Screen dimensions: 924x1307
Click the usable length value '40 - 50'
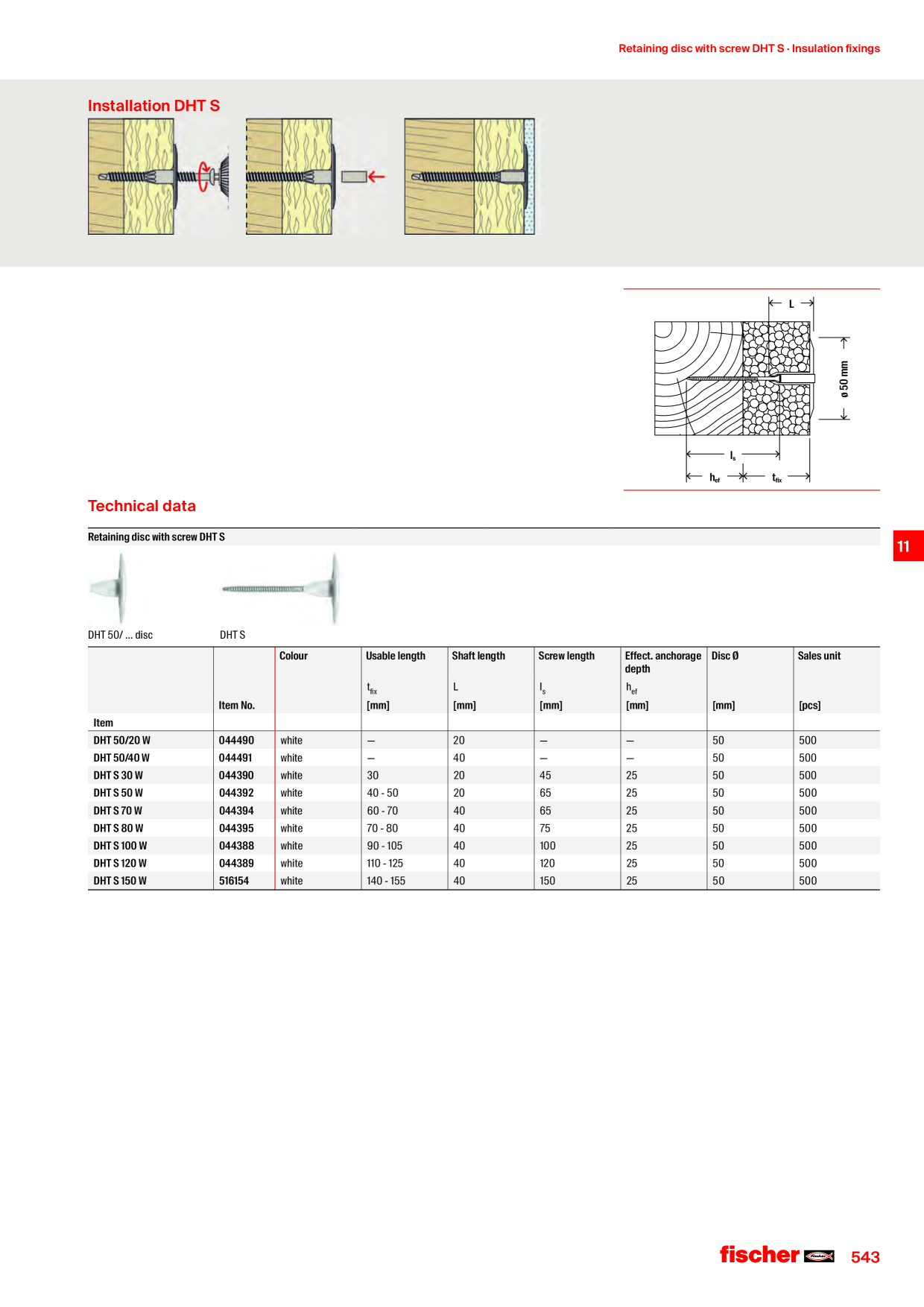pos(382,793)
